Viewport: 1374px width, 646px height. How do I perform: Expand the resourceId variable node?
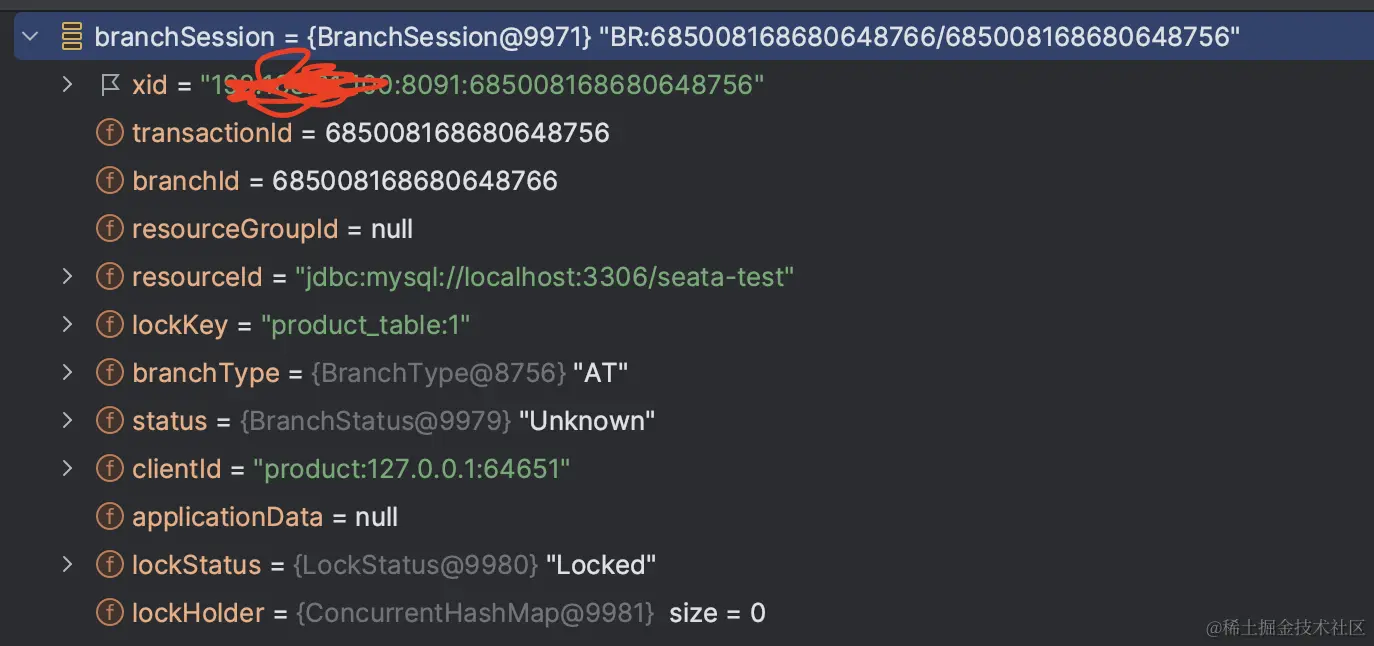coord(67,276)
